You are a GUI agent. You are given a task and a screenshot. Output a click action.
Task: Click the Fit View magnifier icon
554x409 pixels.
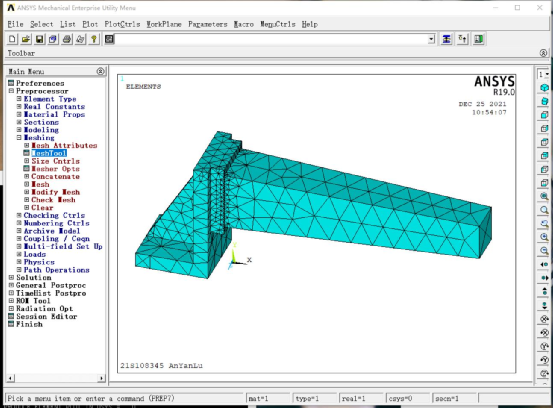[544, 196]
